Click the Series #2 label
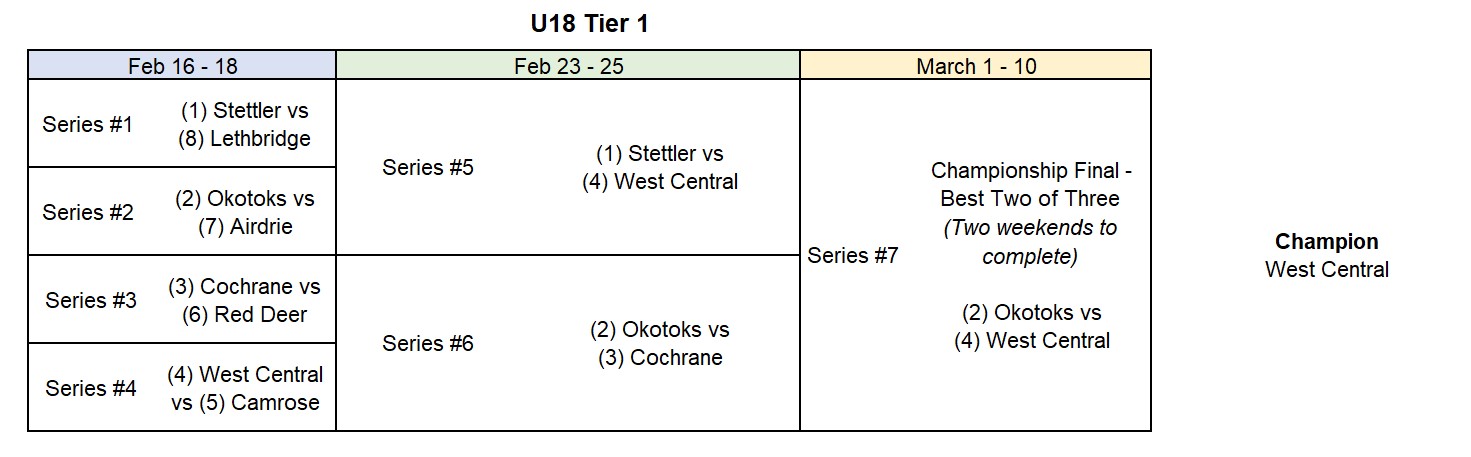Image resolution: width=1471 pixels, height=457 pixels. tap(87, 213)
